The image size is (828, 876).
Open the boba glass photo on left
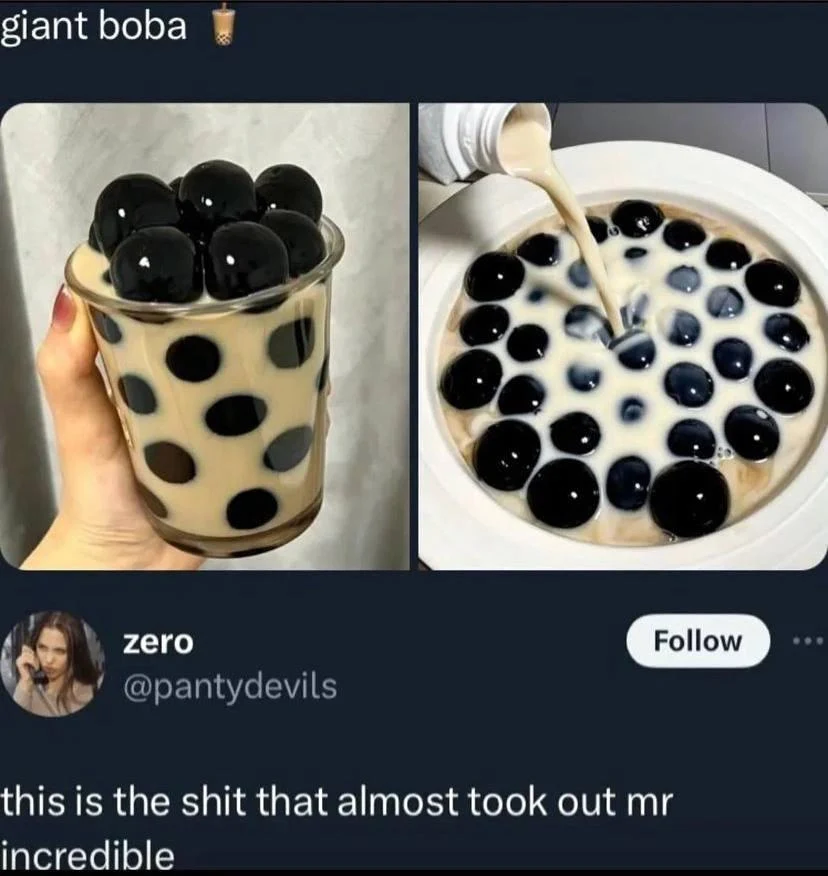point(205,336)
